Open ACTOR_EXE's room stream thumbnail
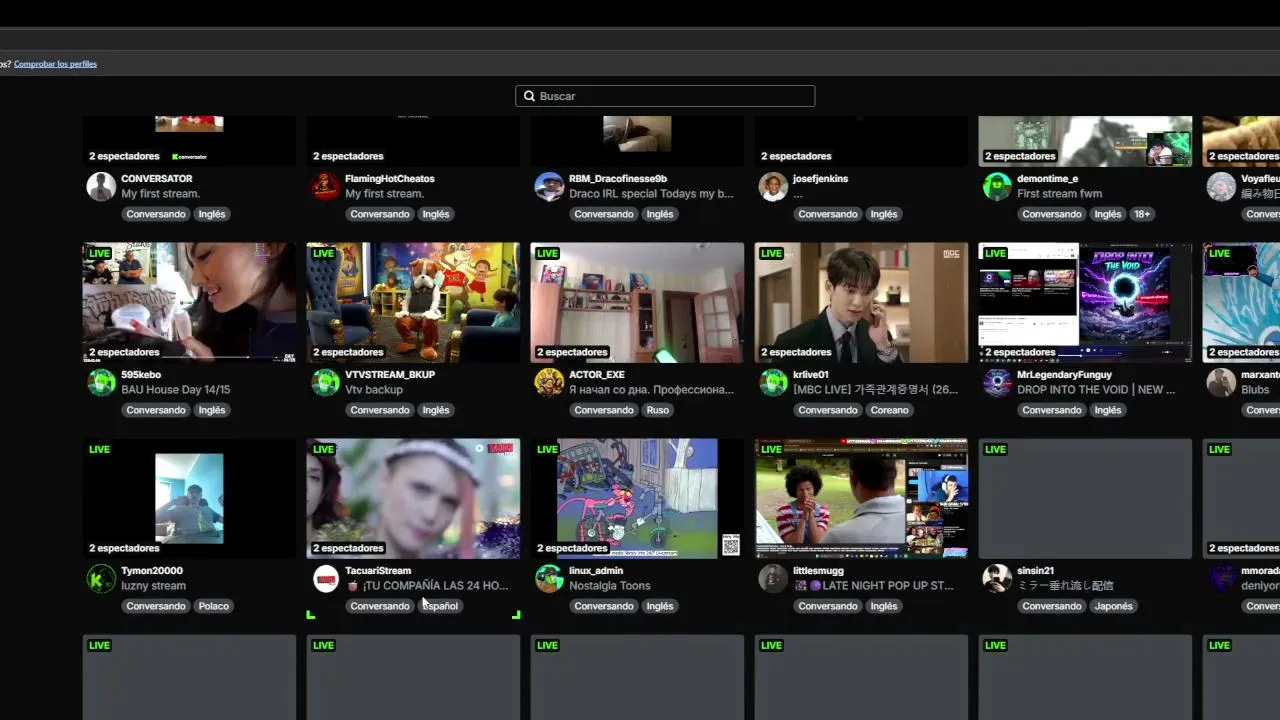Image resolution: width=1280 pixels, height=720 pixels. (x=637, y=302)
